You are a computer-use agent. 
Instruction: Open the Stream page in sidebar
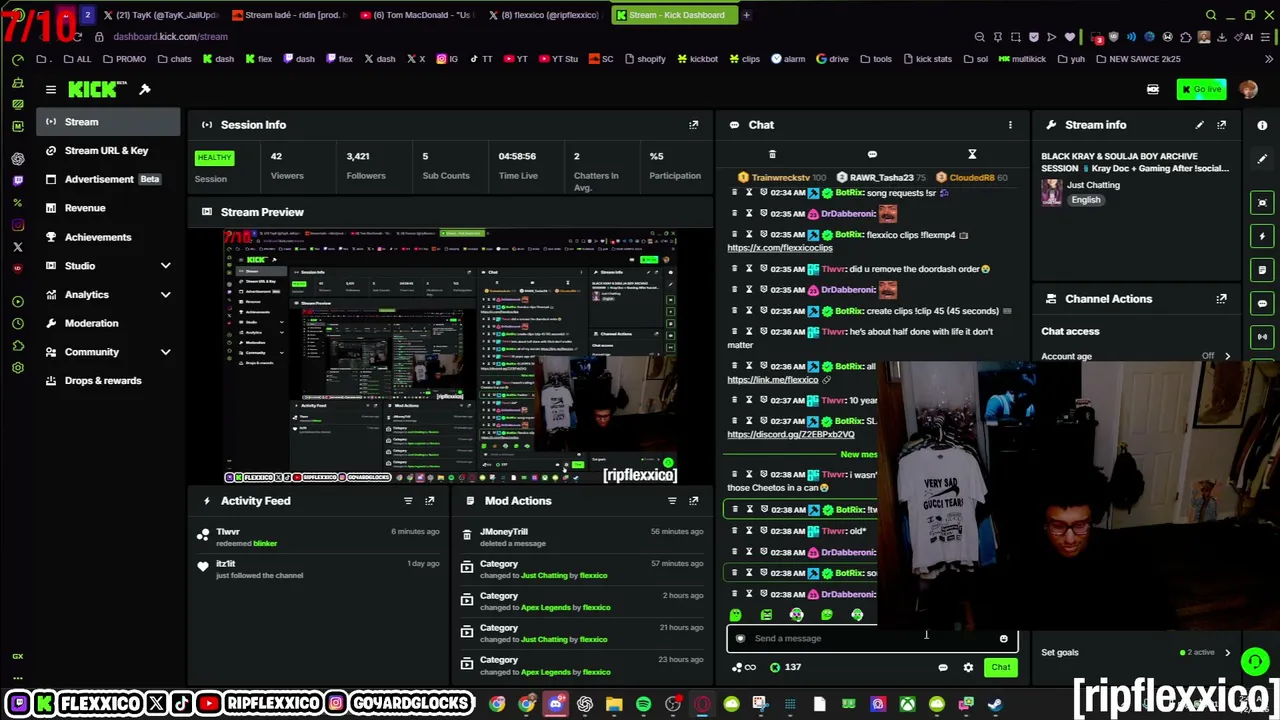point(110,122)
